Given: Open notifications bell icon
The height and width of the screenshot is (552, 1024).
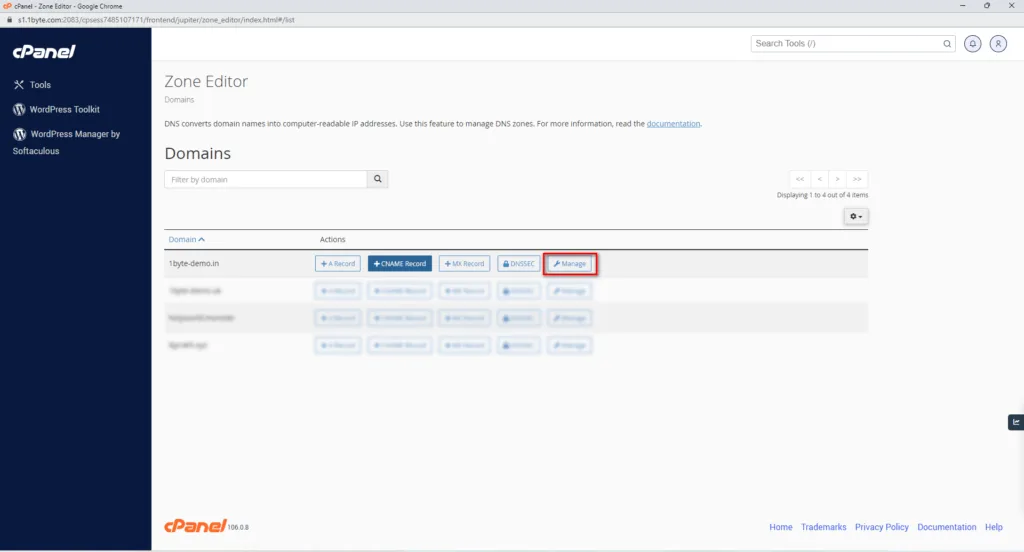Looking at the screenshot, I should tap(972, 44).
